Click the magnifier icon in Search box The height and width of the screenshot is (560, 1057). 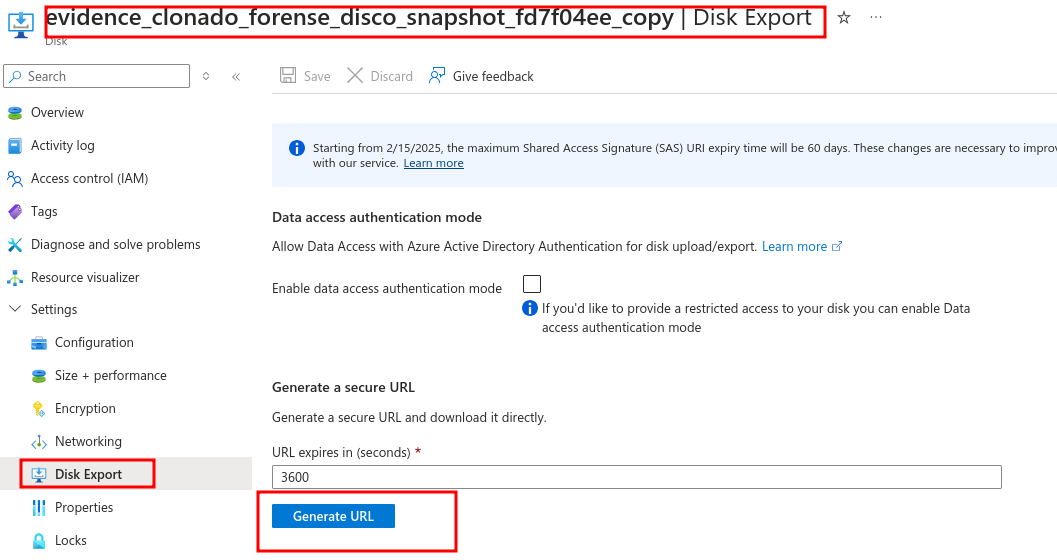[x=16, y=76]
